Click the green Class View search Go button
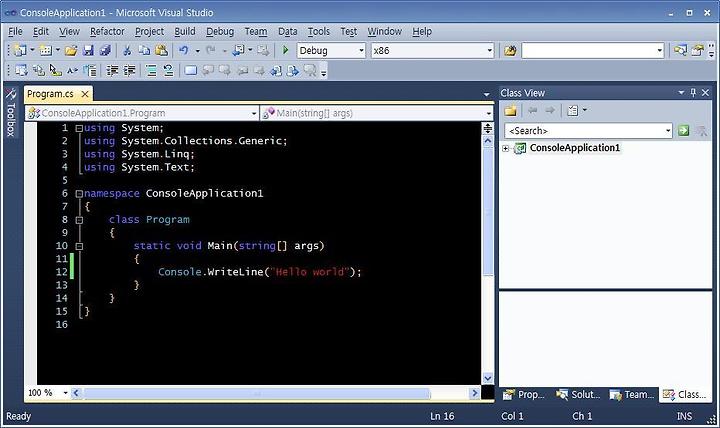Screen dimensions: 720x428 tap(683, 131)
